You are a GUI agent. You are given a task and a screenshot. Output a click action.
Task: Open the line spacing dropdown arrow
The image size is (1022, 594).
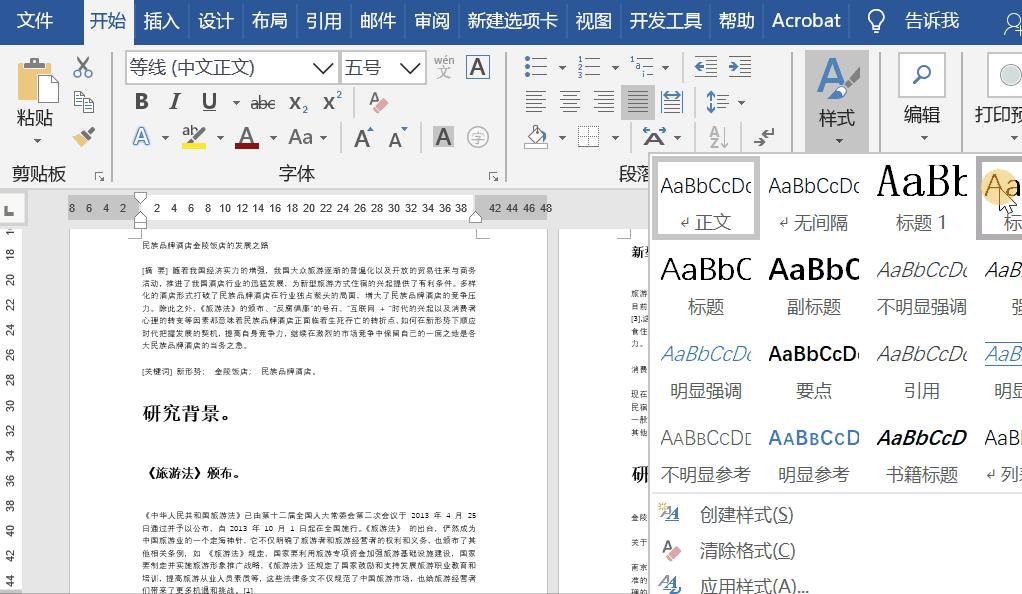(741, 103)
